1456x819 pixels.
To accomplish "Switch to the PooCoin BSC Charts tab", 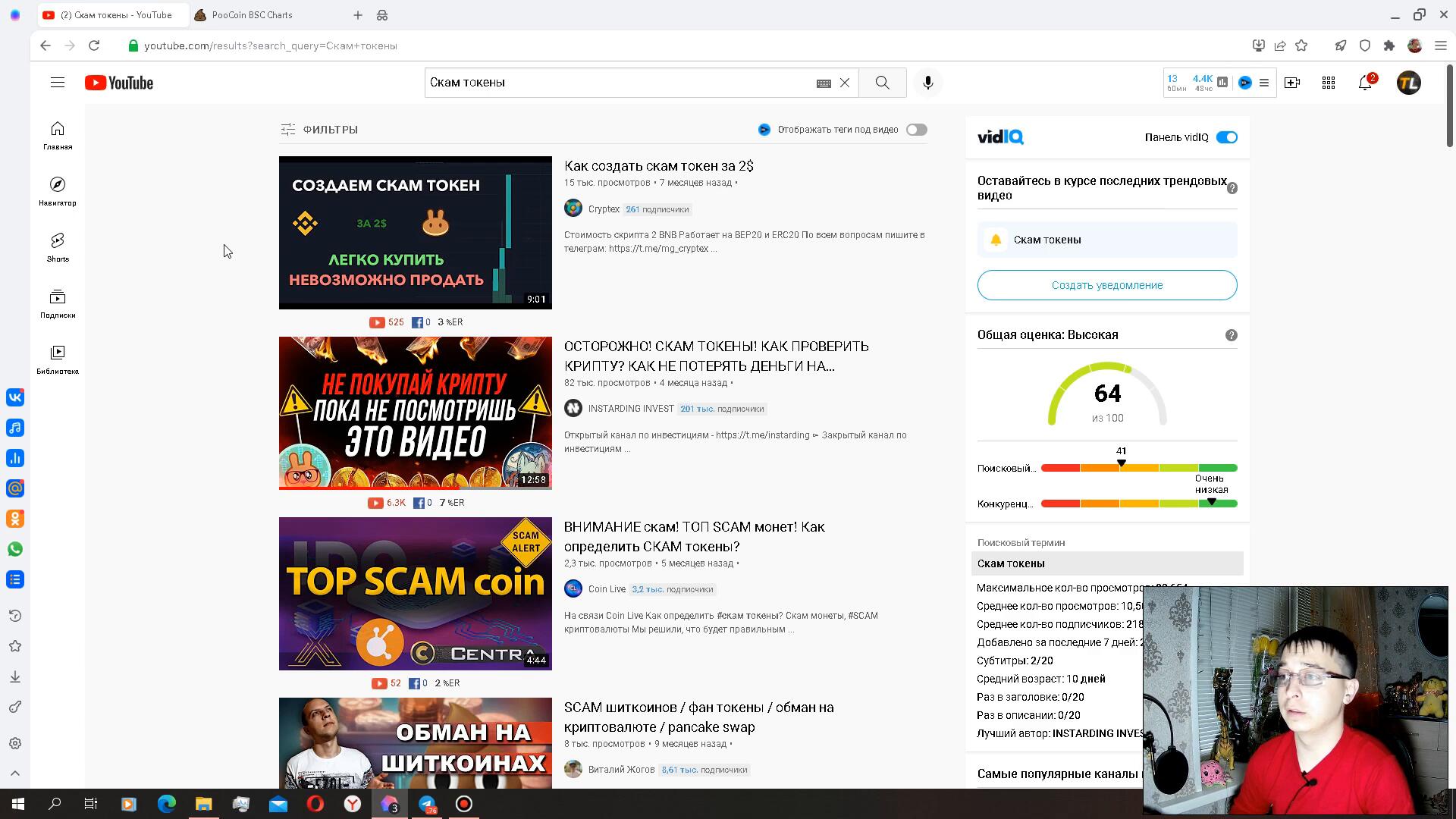I will 252,15.
